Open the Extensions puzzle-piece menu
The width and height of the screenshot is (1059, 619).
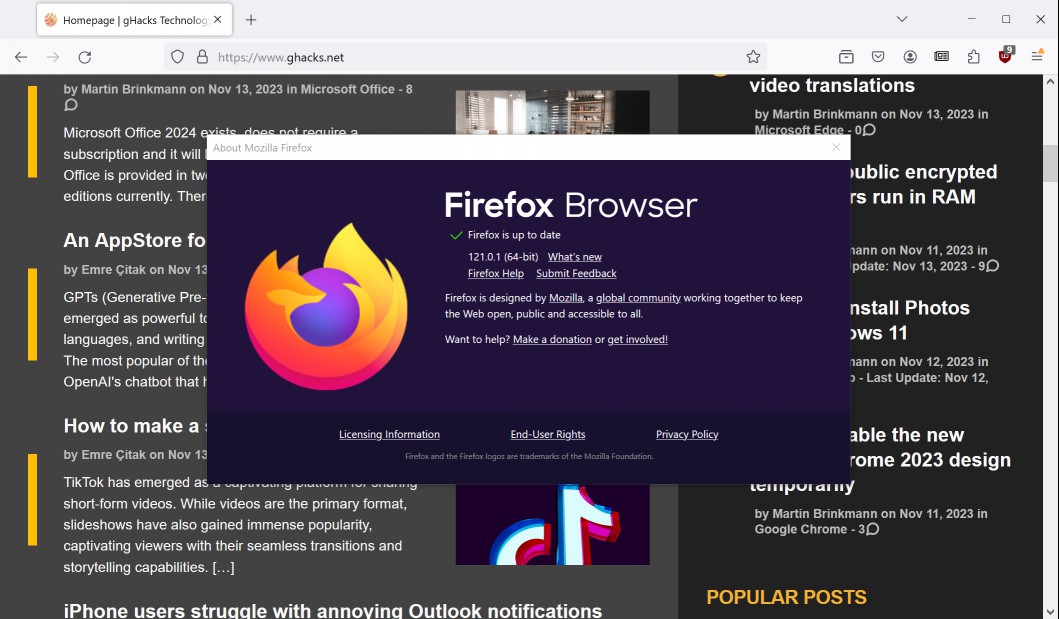point(973,57)
